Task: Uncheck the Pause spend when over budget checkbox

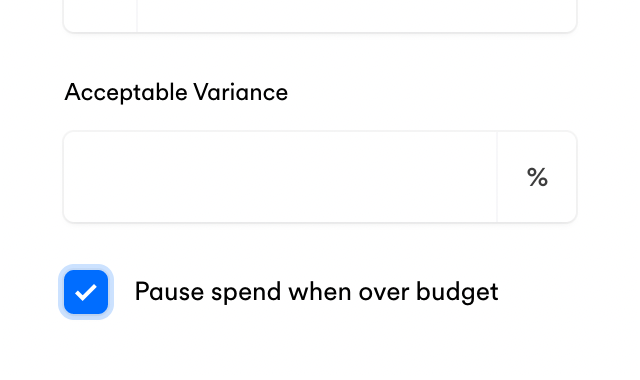Action: point(86,292)
